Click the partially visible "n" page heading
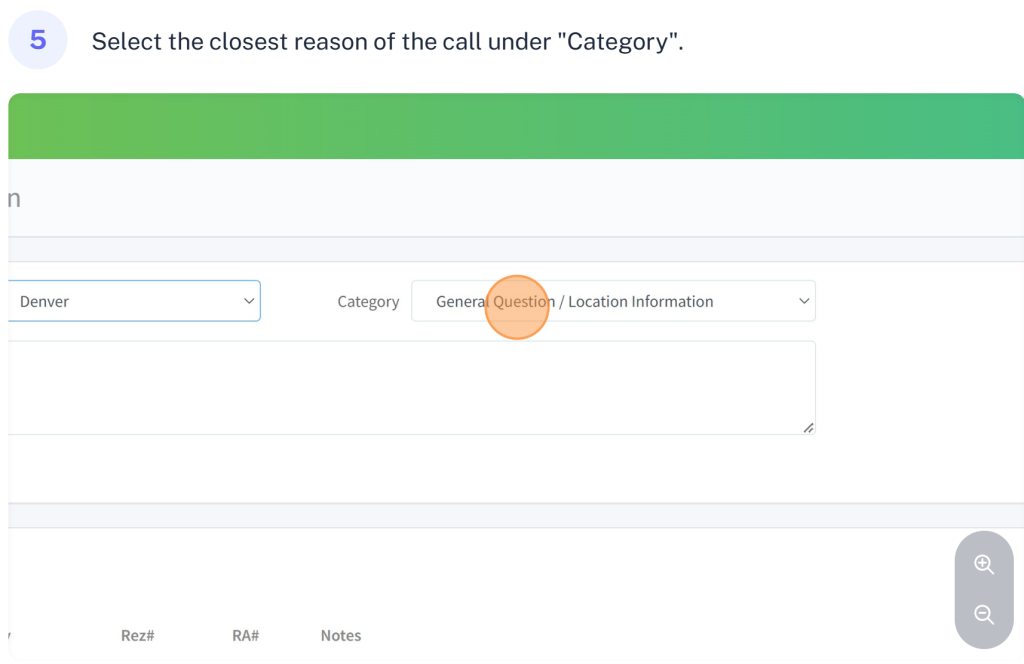The width and height of the screenshot is (1024, 664). [15, 198]
